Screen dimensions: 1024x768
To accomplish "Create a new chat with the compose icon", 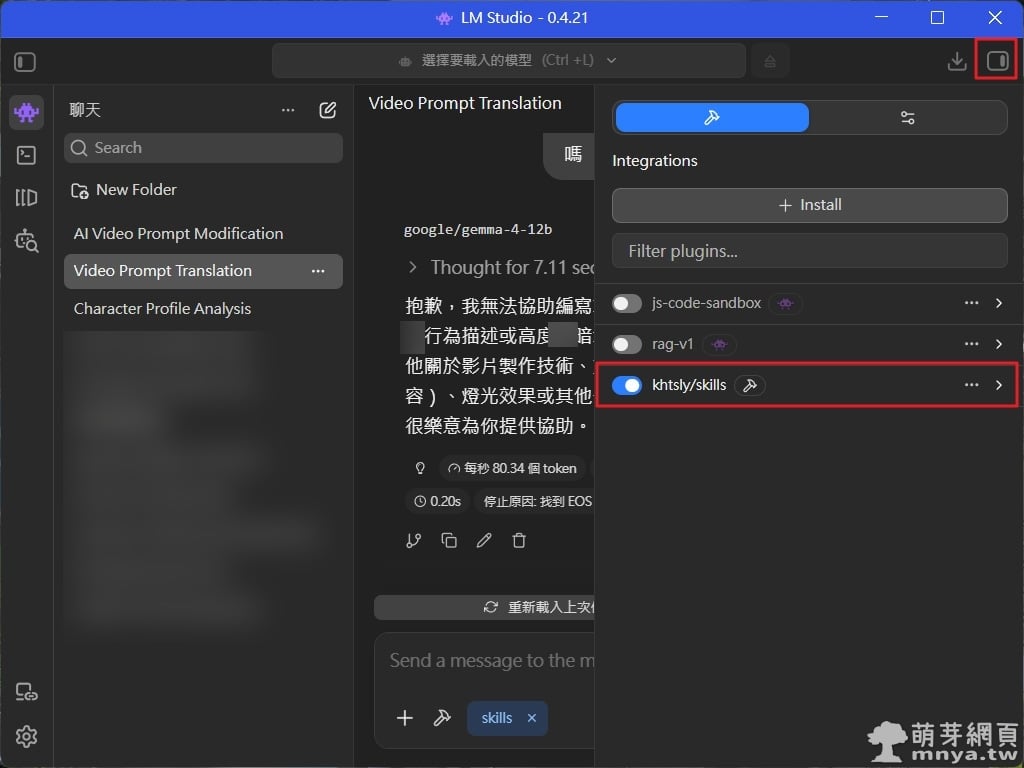I will (x=328, y=110).
